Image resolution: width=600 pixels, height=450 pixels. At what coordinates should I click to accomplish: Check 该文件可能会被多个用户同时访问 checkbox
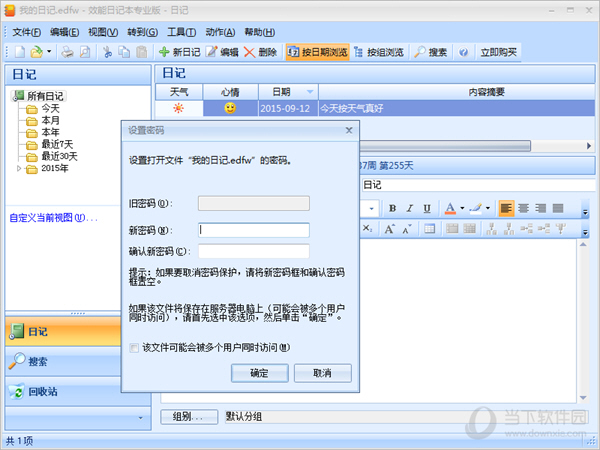[x=134, y=347]
